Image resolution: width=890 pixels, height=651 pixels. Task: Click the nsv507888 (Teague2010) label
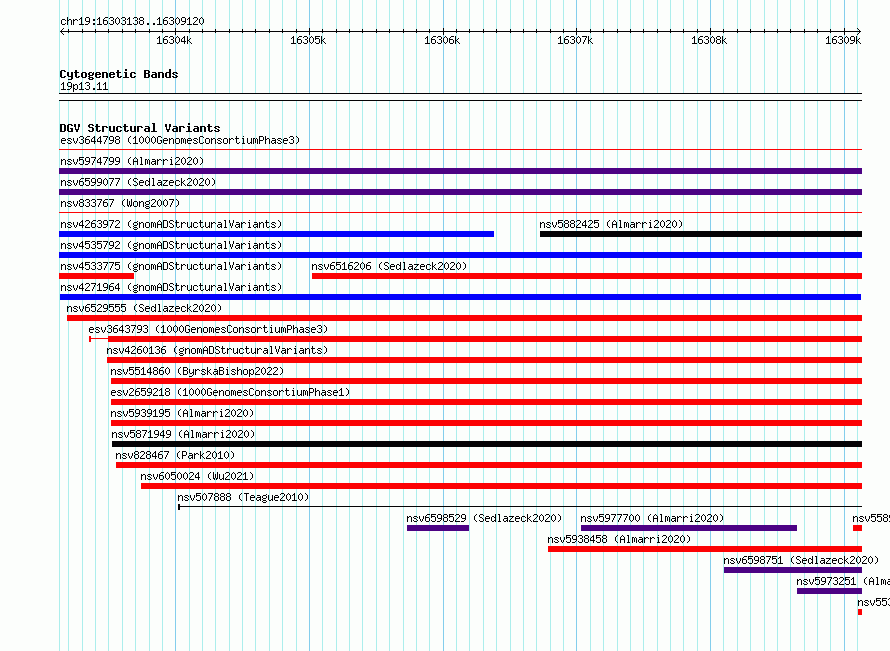click(243, 497)
